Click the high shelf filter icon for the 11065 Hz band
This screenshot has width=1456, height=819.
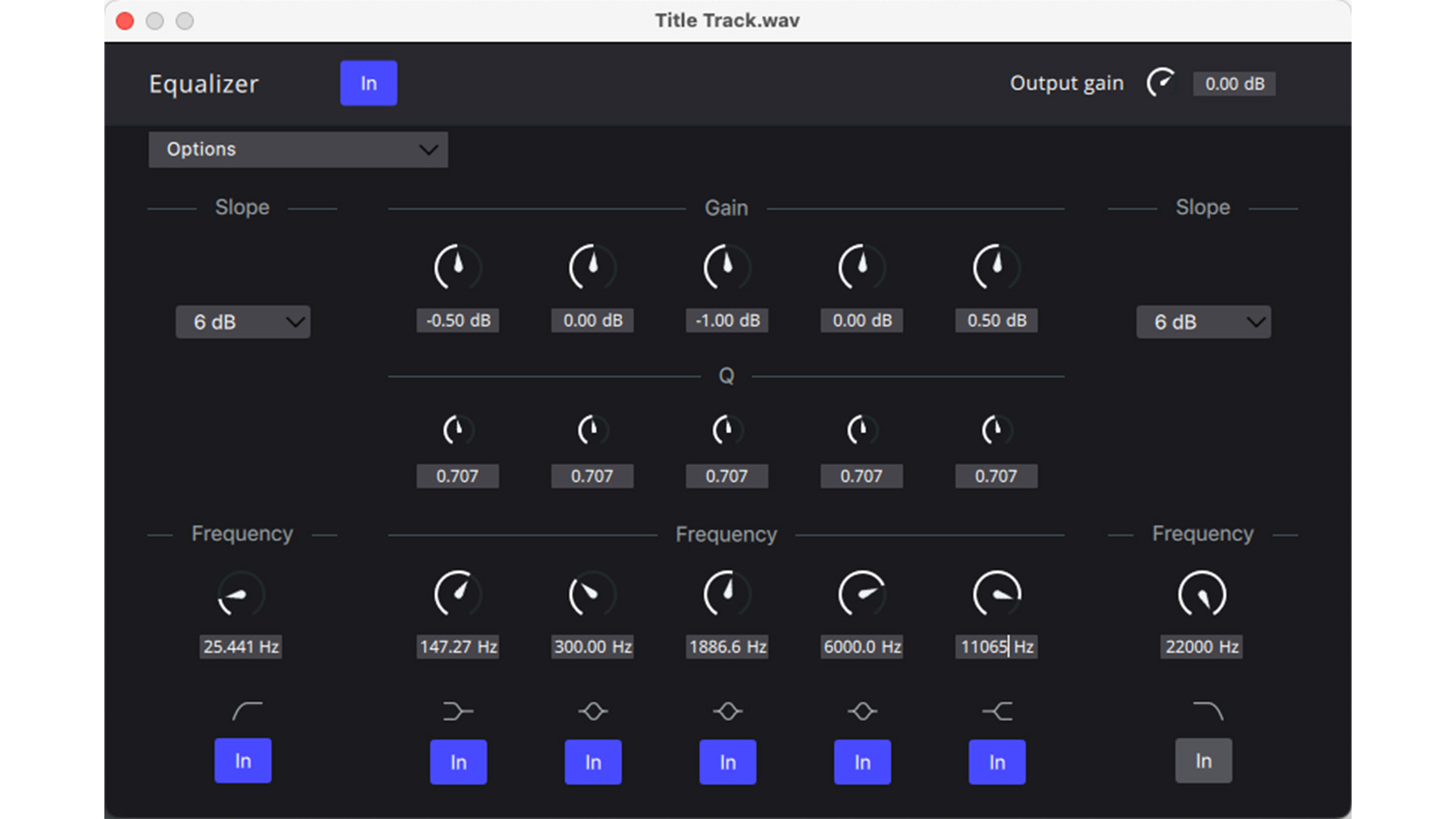tap(996, 711)
